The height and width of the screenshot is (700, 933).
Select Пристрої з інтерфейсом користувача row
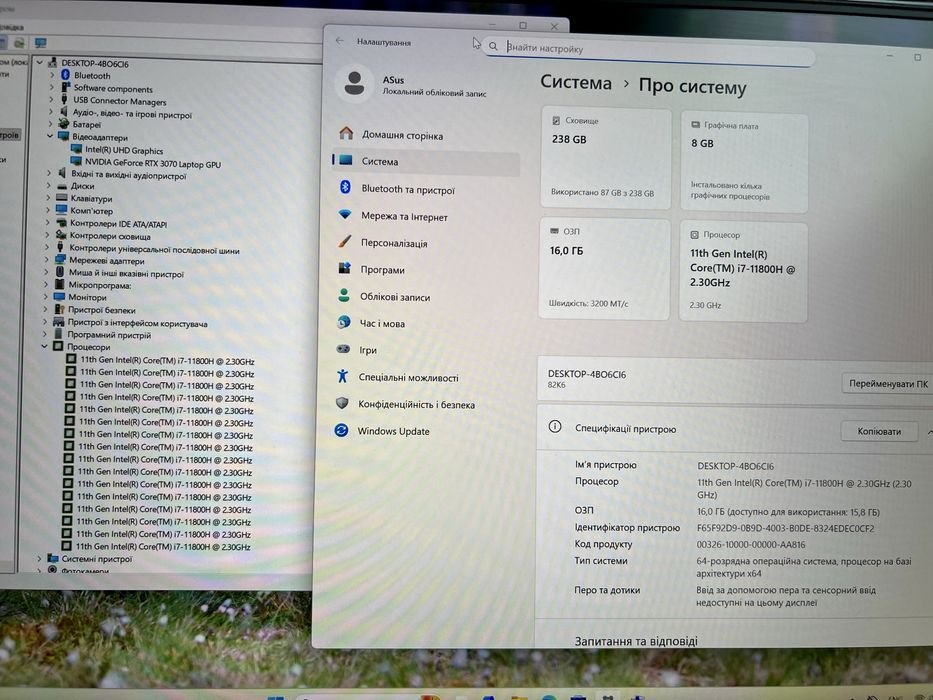pyautogui.click(x=131, y=323)
